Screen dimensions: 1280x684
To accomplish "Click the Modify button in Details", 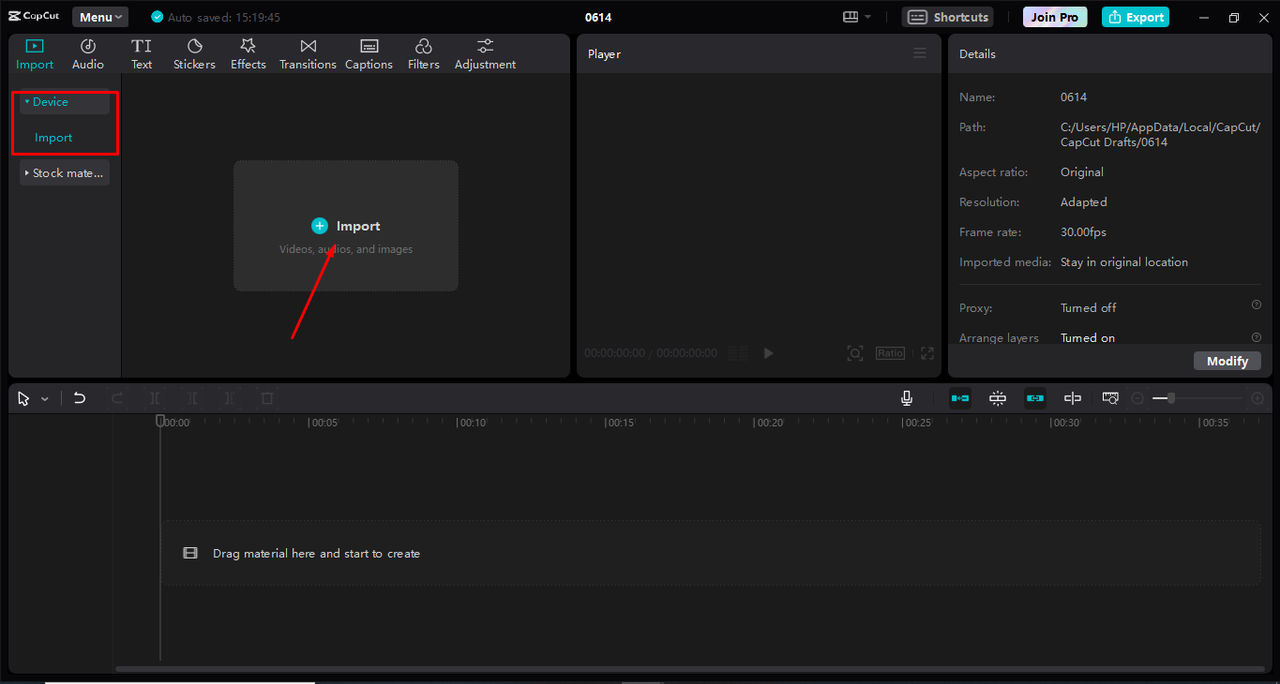I will [x=1227, y=361].
